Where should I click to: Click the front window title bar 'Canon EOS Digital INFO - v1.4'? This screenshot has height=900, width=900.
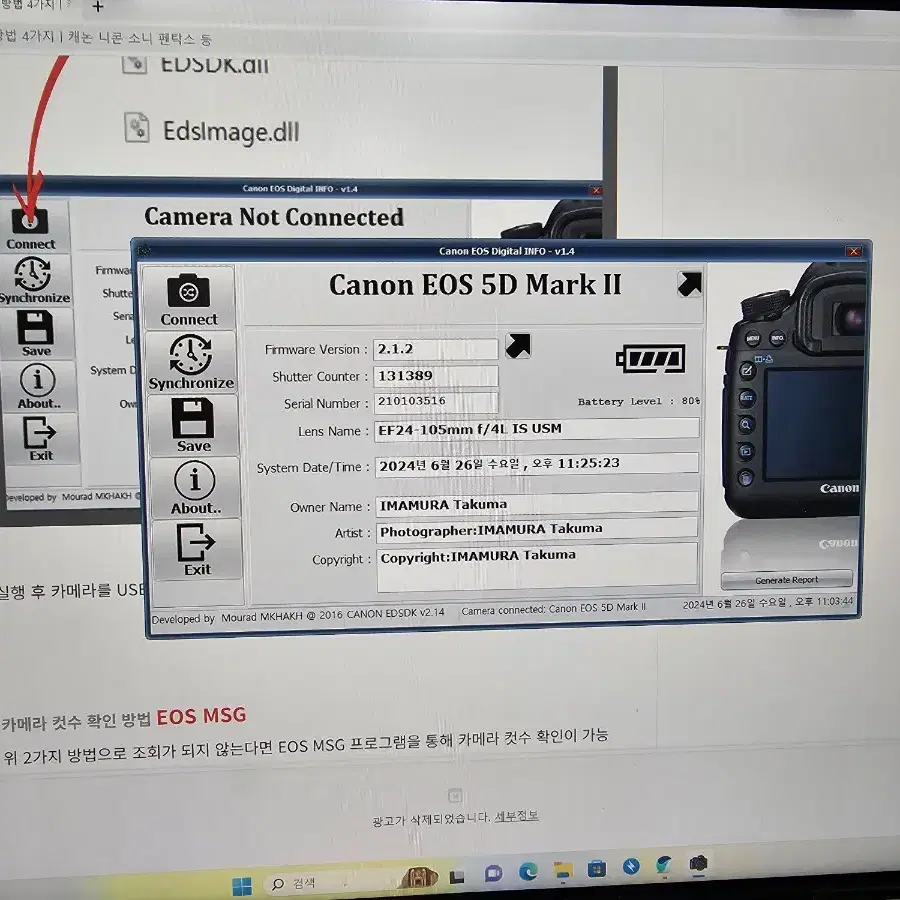click(507, 251)
